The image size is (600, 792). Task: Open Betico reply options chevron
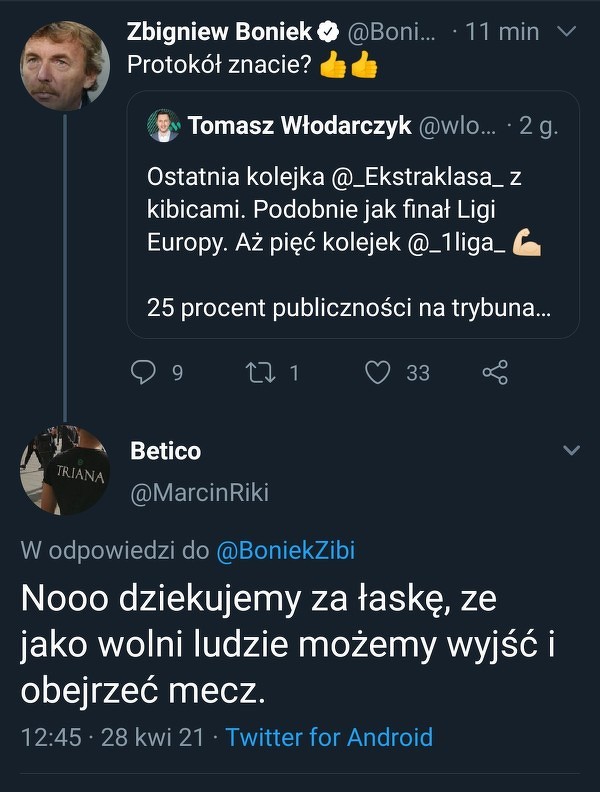coord(571,451)
